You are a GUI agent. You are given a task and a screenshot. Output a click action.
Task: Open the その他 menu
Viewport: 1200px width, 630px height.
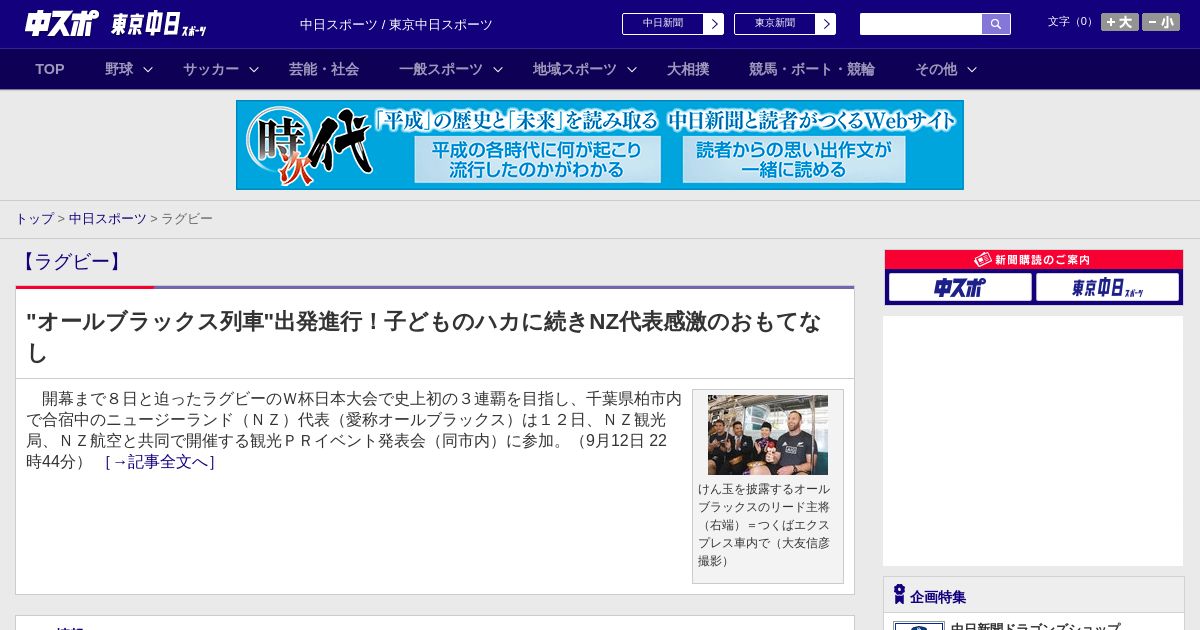pyautogui.click(x=936, y=69)
